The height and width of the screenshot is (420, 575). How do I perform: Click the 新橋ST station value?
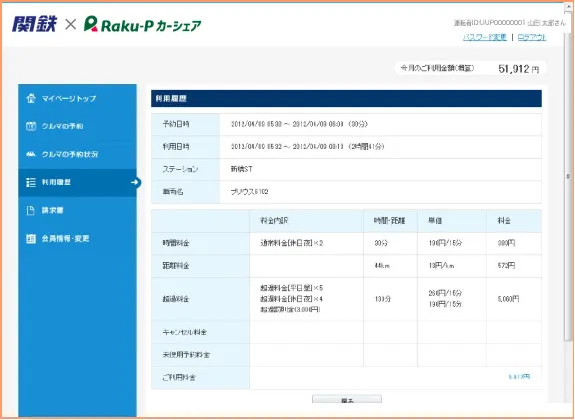241,169
